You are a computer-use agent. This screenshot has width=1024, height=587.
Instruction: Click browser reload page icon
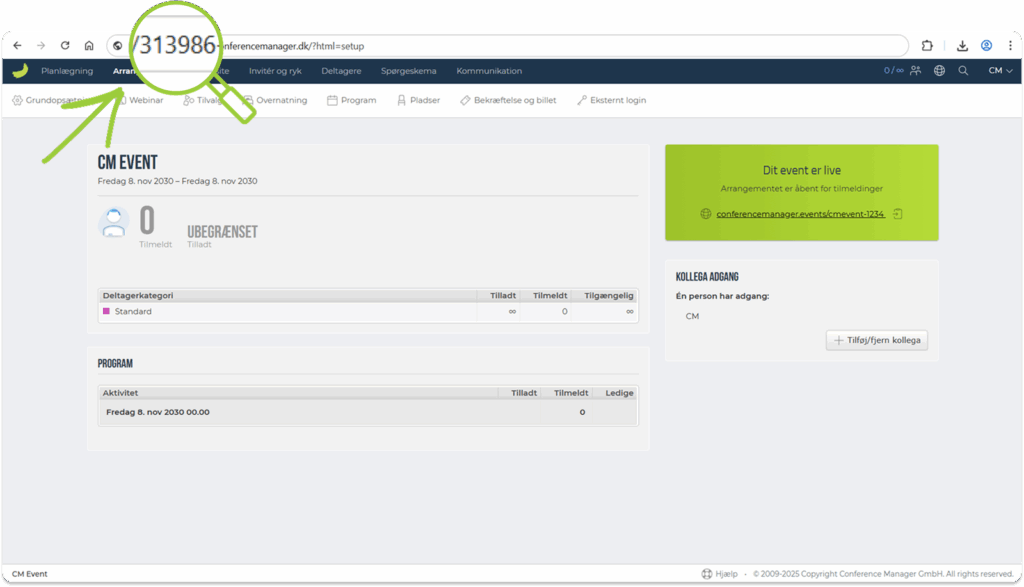tap(65, 46)
